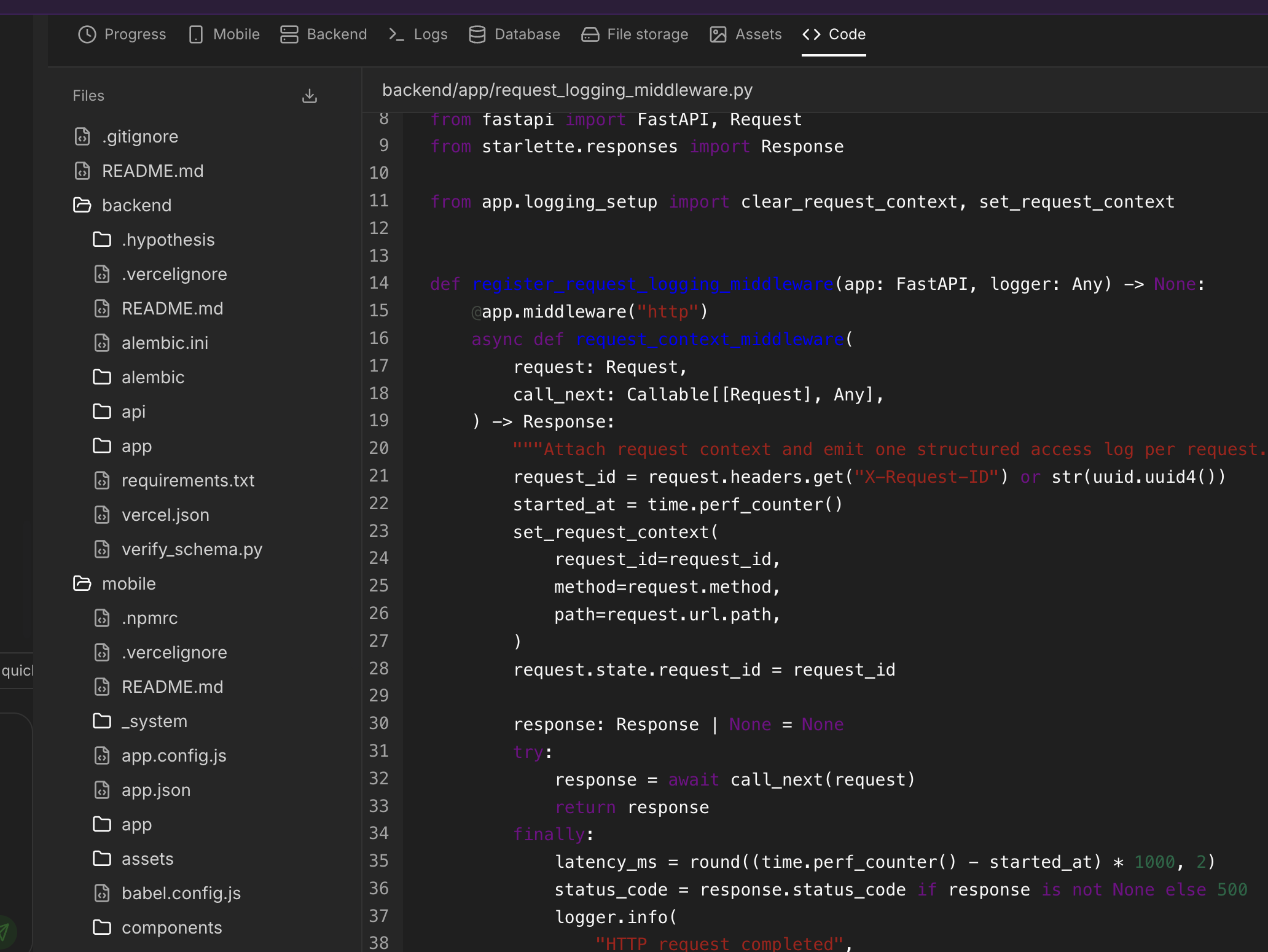Screen dimensions: 1268x952
Task: Open requirements.txt in backend
Action: click(189, 480)
